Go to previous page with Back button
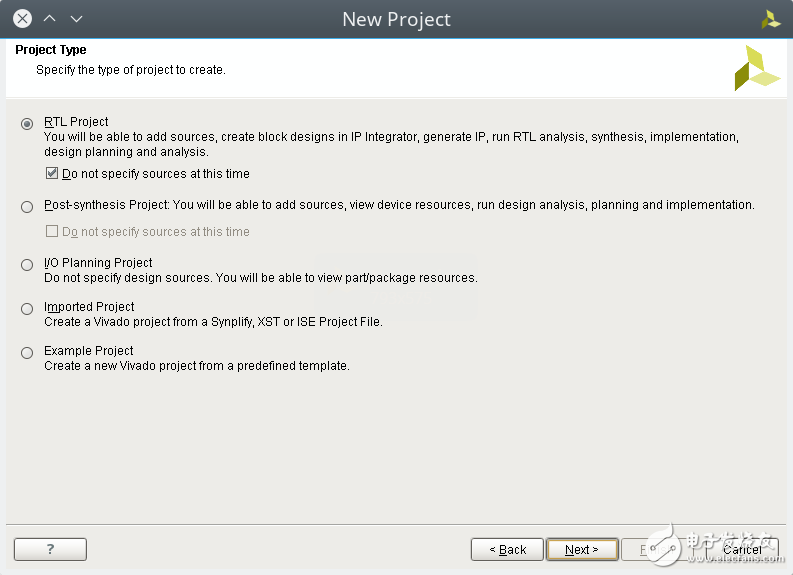The height and width of the screenshot is (575, 793). (x=507, y=549)
